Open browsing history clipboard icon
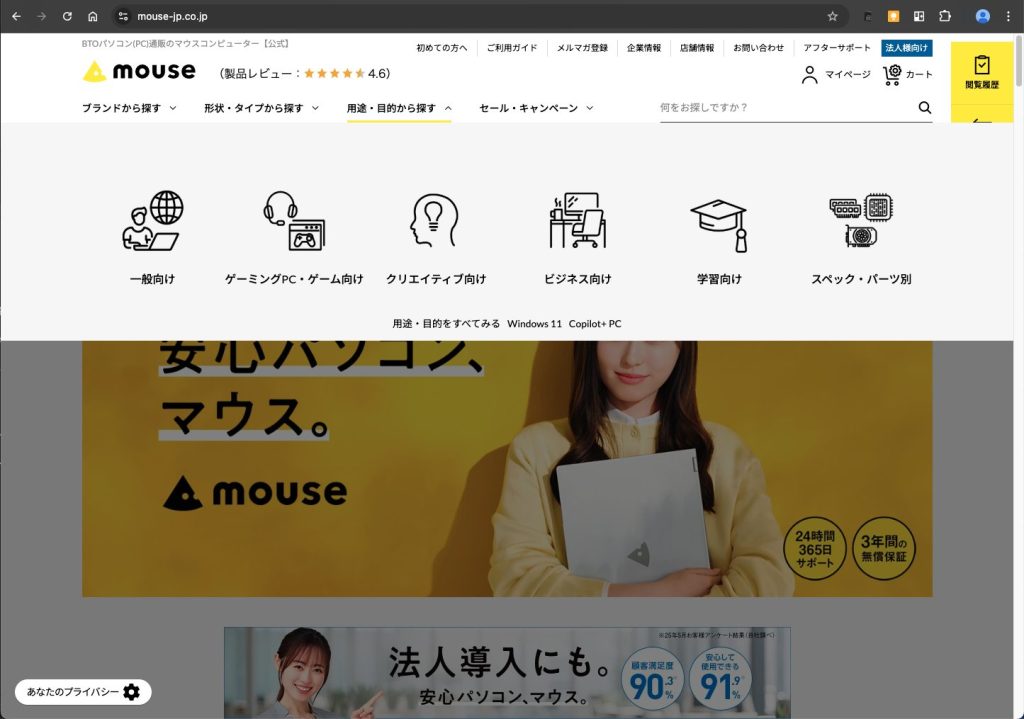Image resolution: width=1024 pixels, height=719 pixels. coord(982,65)
